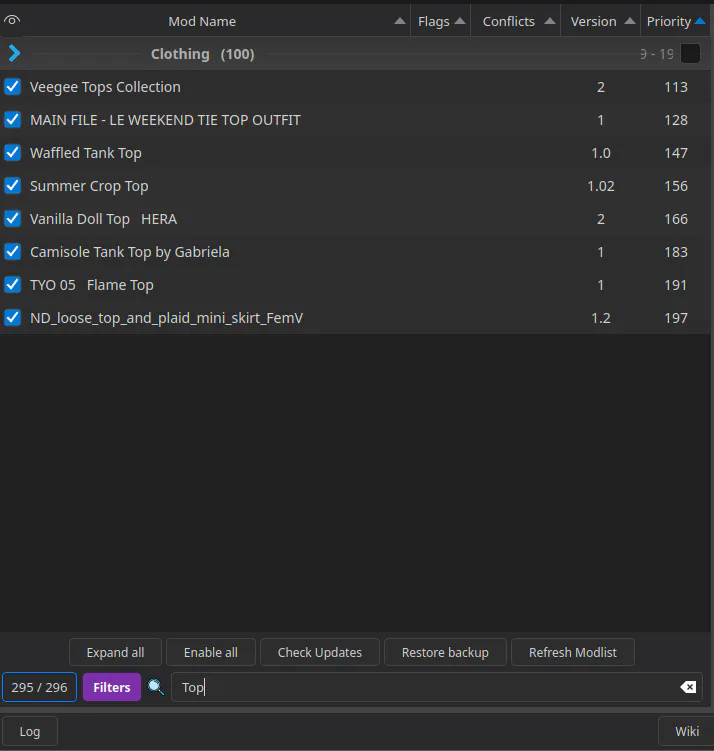Click Refresh Modlist button
The width and height of the screenshot is (714, 751).
click(573, 652)
